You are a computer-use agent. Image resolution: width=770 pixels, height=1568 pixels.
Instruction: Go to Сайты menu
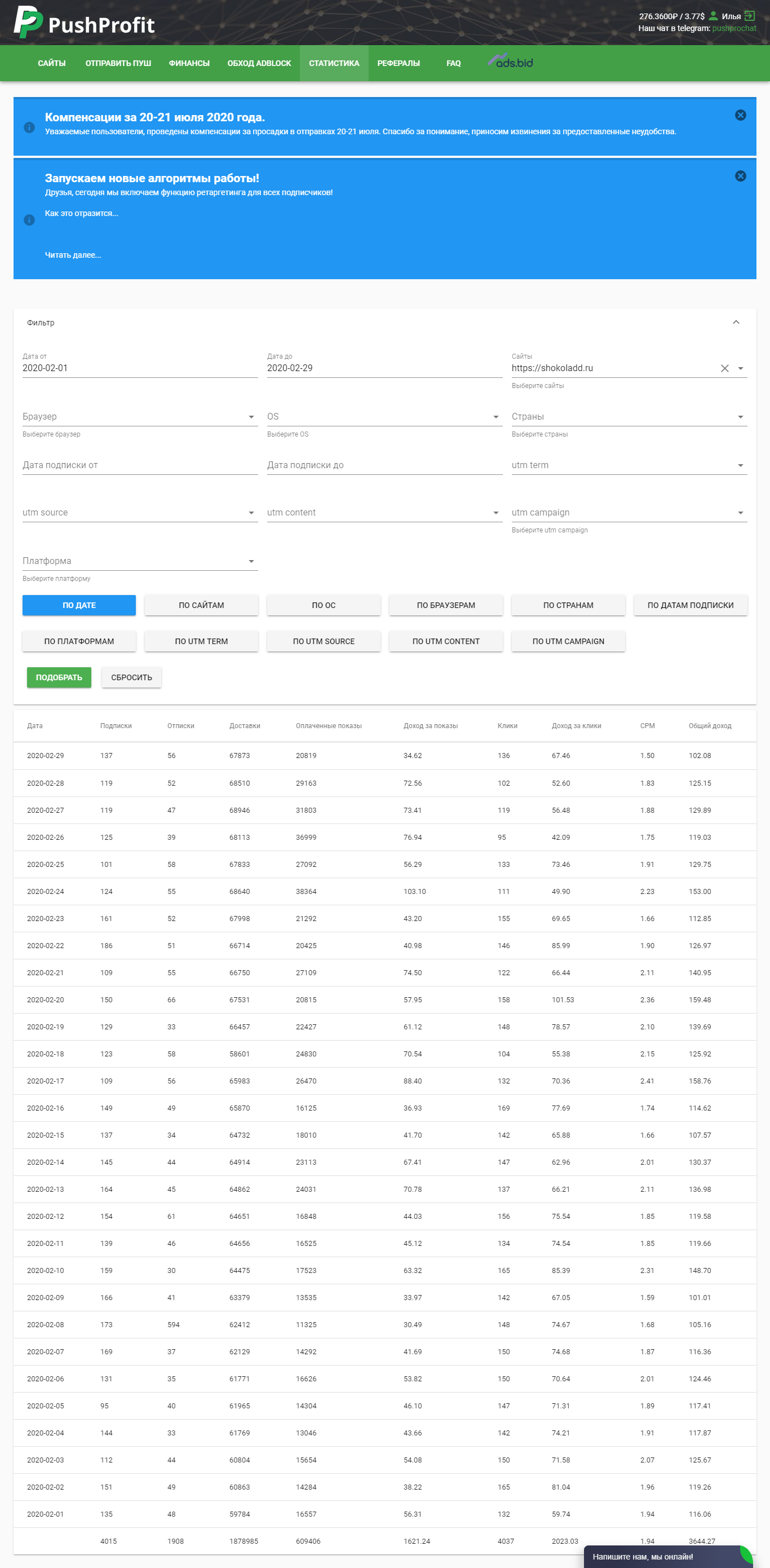[52, 63]
